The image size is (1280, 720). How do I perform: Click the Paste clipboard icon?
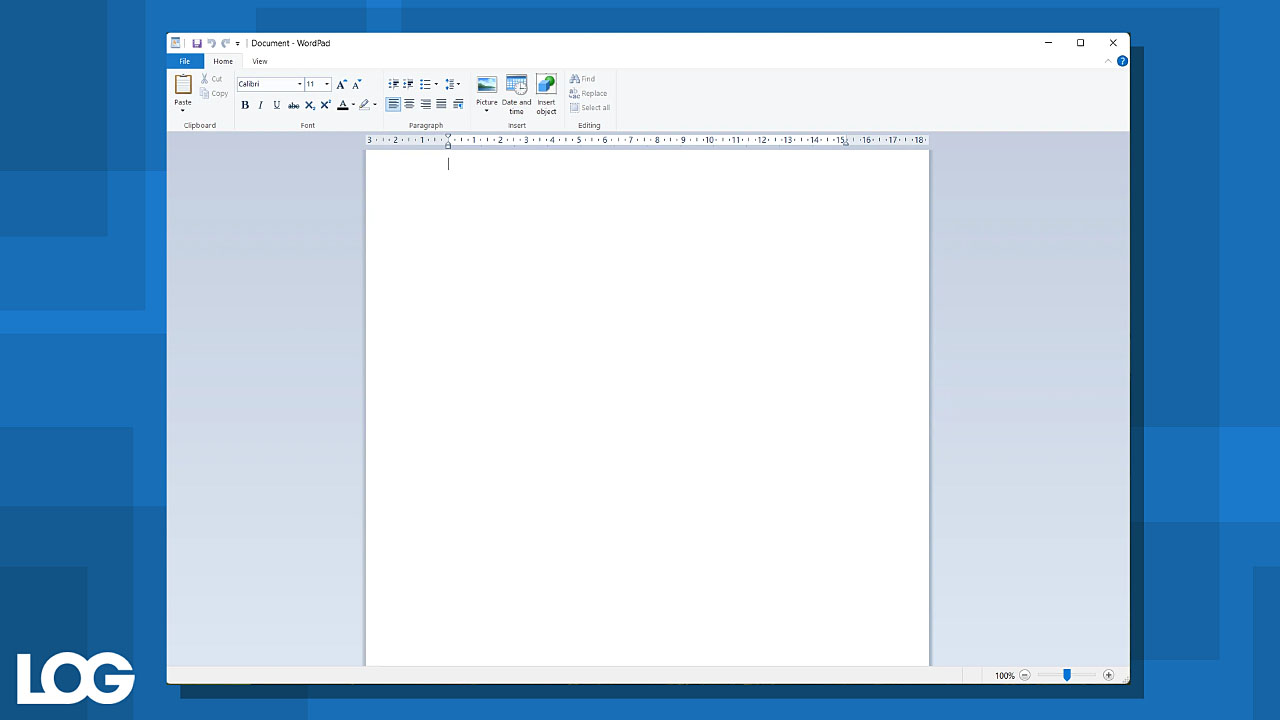coord(183,85)
